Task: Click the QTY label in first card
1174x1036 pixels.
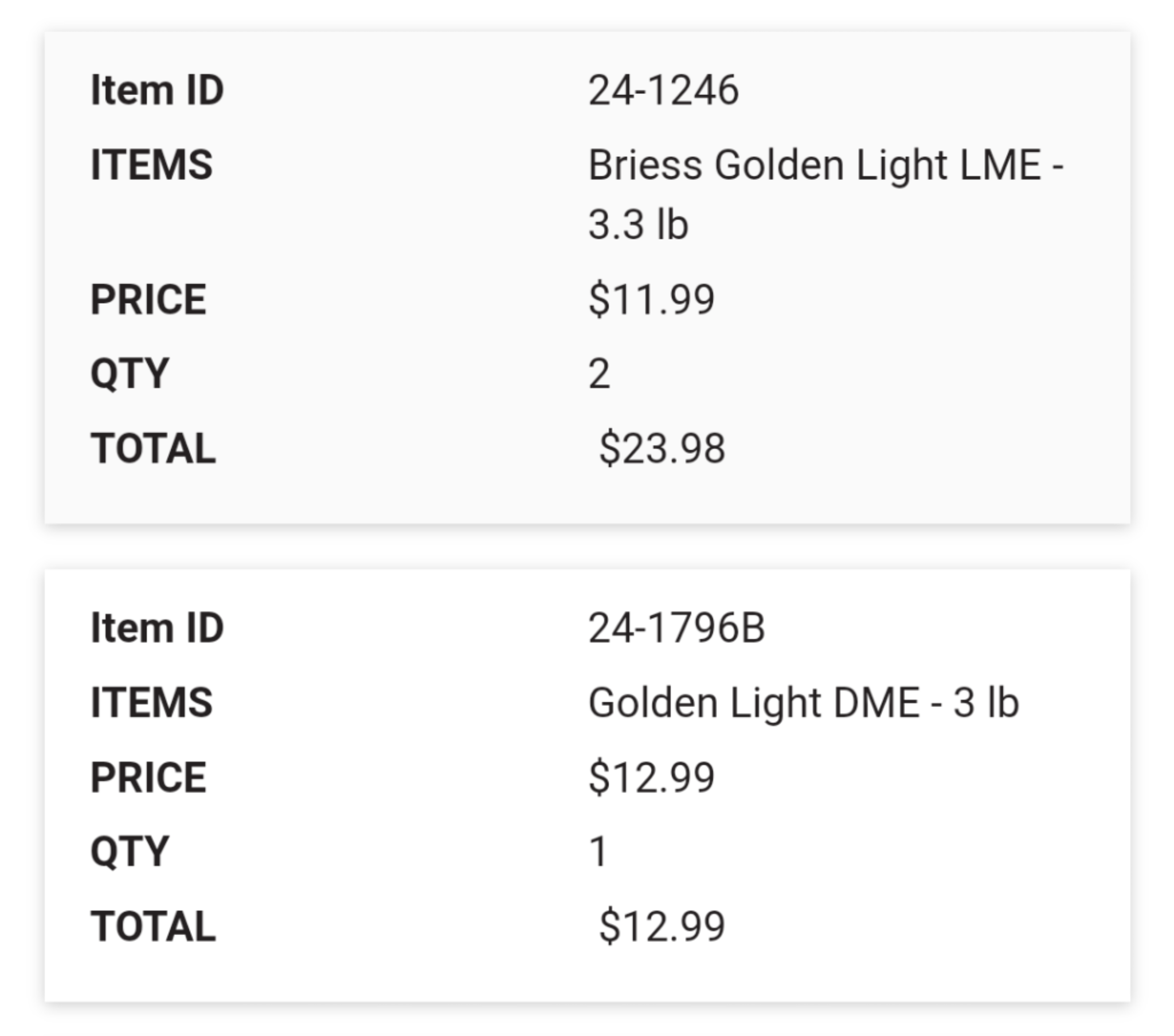Action: click(x=130, y=374)
